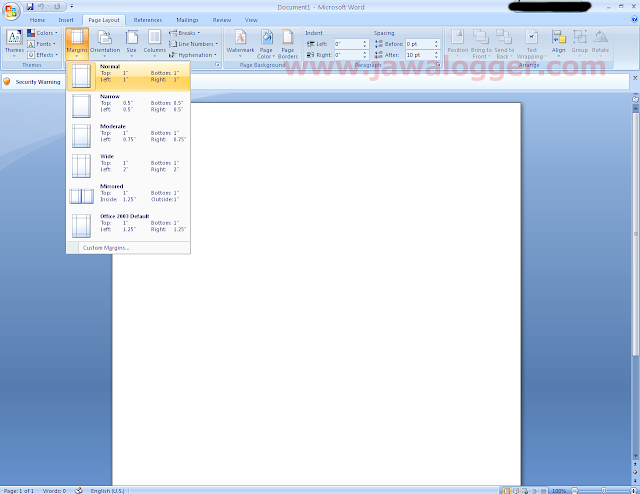Switch to the Home tab
Screen dimensions: 640x494
(x=37, y=20)
